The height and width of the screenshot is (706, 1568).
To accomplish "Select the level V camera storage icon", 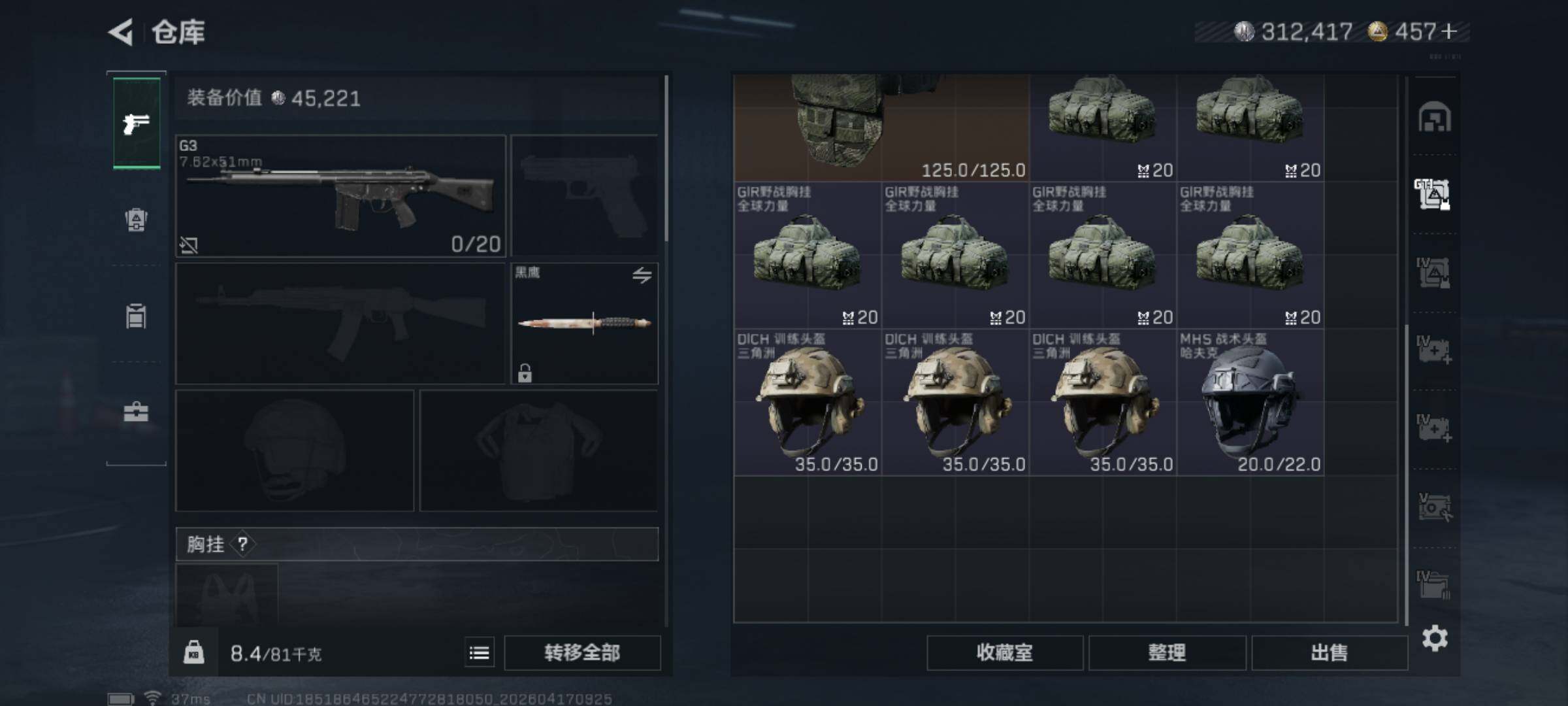I will (x=1435, y=507).
